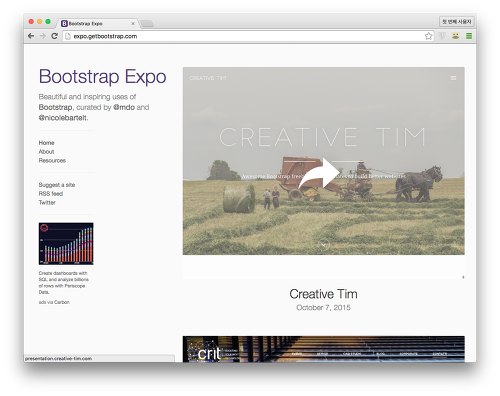Open Chrome's green hamburger menu
Screen dimensions: 500x396
[469, 36]
